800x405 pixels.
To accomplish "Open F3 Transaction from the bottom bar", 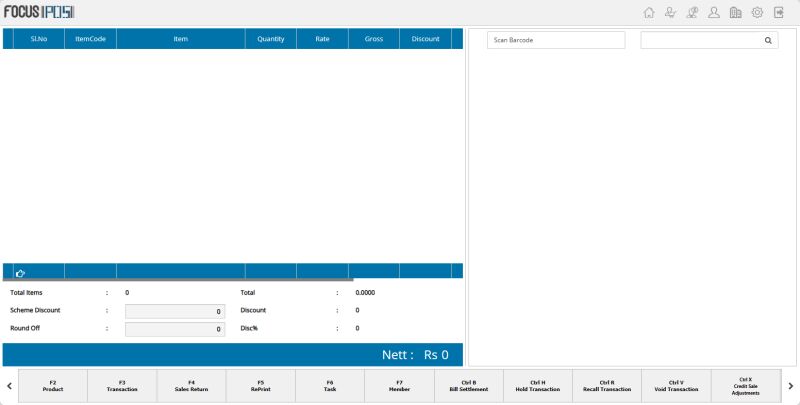I will click(122, 385).
